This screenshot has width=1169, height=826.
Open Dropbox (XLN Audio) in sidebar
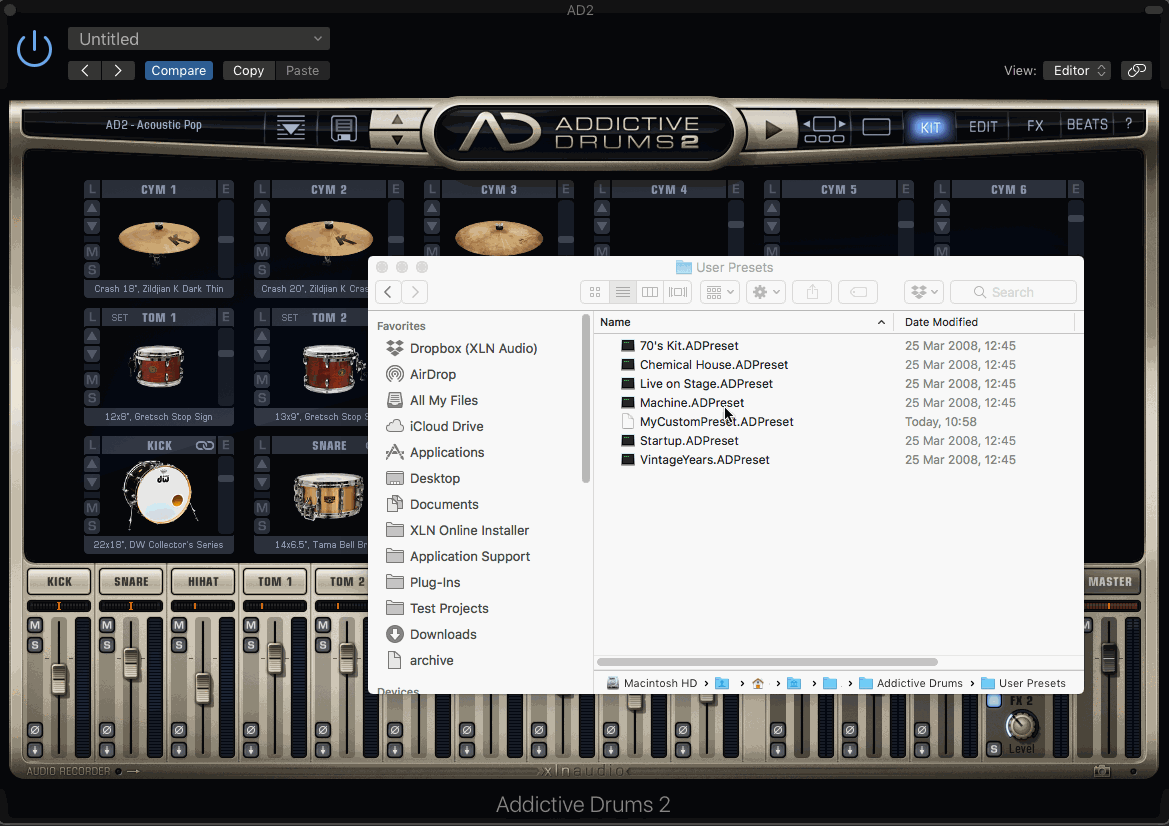pos(473,348)
